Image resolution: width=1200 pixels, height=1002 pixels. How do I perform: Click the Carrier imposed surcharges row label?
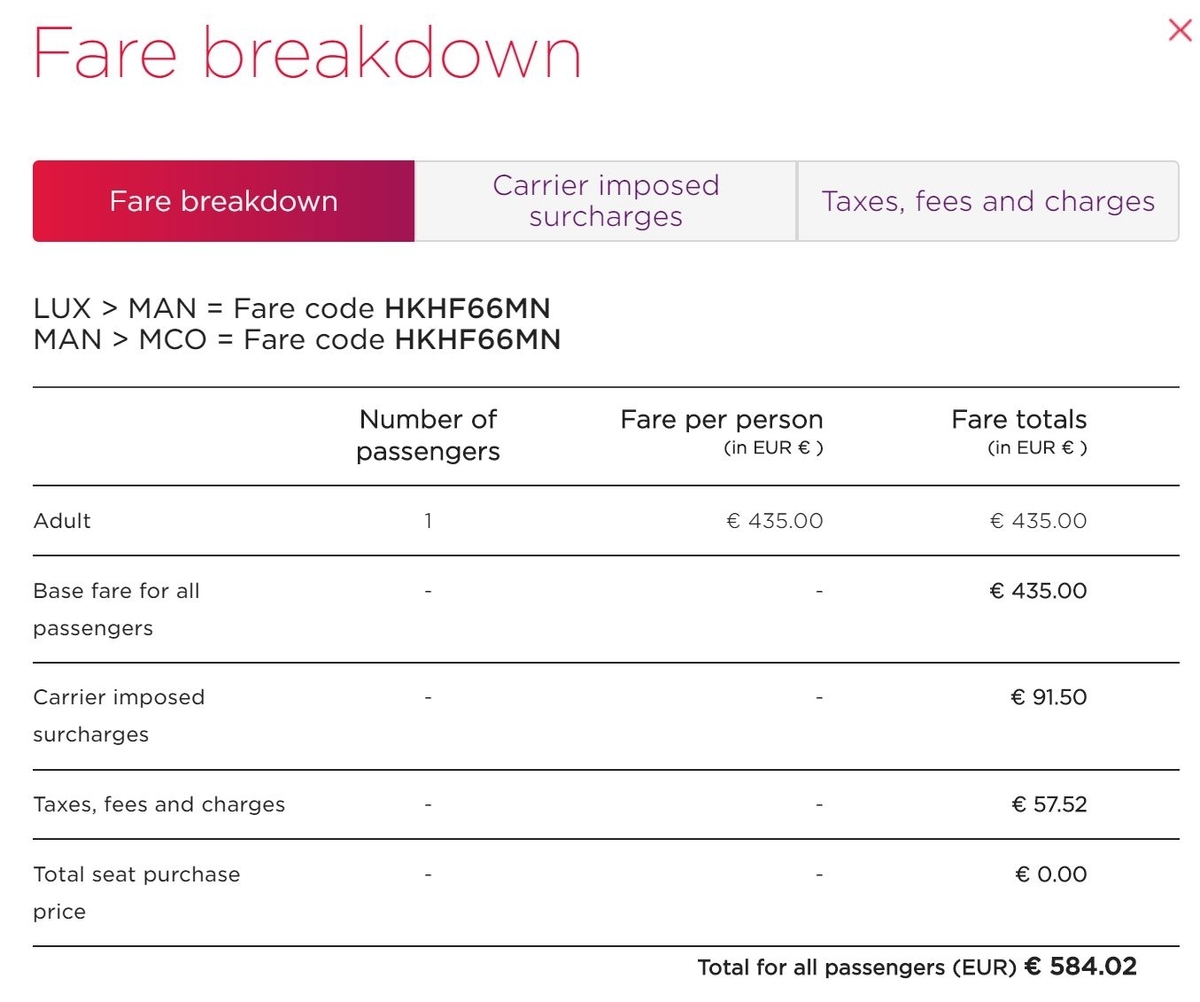(x=118, y=715)
